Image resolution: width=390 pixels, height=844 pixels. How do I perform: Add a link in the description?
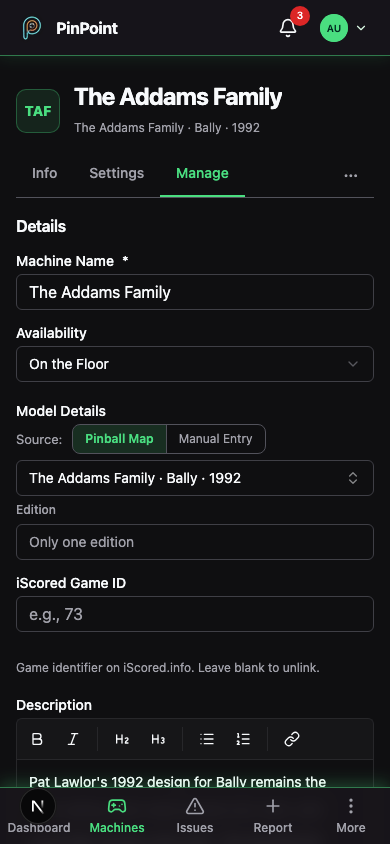coord(292,739)
